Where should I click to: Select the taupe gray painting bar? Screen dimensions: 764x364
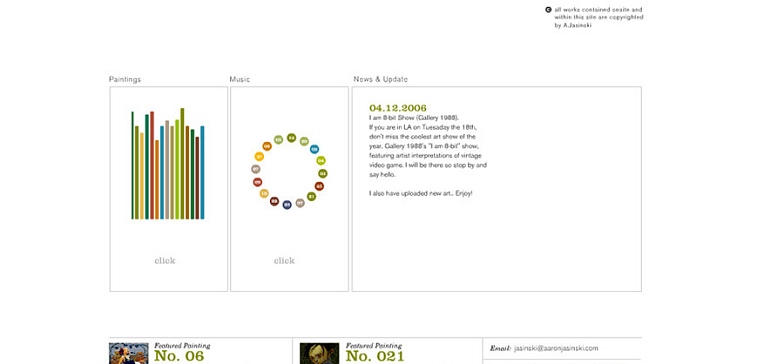[x=167, y=170]
